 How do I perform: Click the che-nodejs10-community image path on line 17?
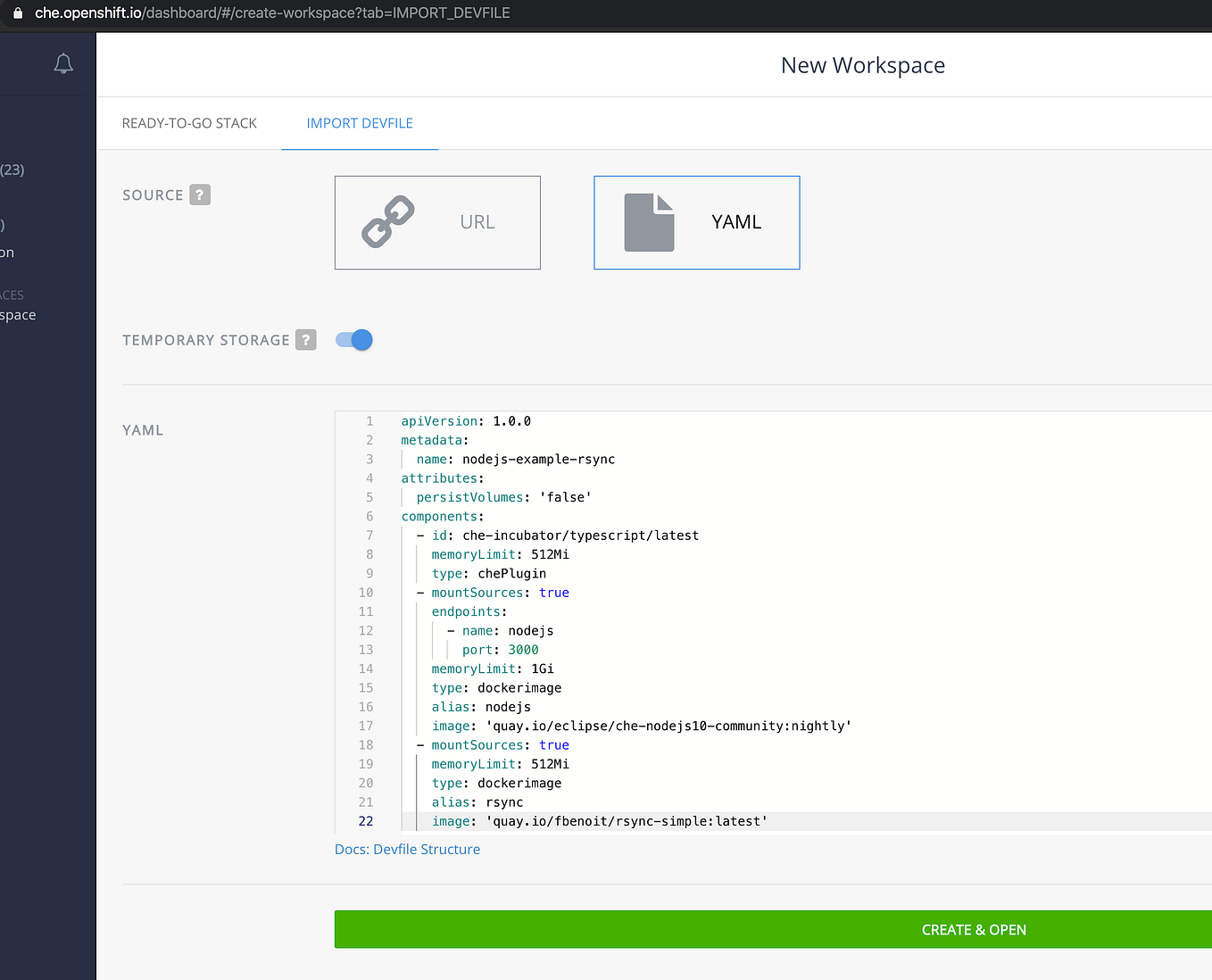point(668,726)
